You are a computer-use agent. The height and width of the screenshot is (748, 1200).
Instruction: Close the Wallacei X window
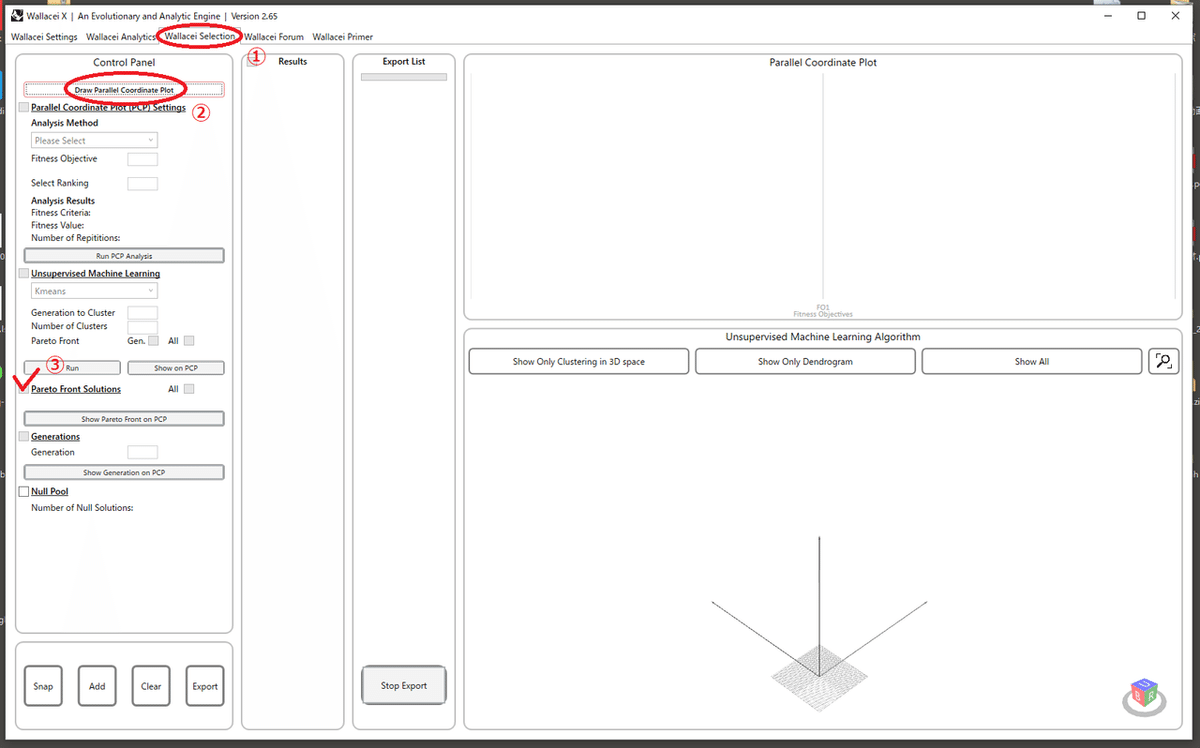pyautogui.click(x=1177, y=16)
